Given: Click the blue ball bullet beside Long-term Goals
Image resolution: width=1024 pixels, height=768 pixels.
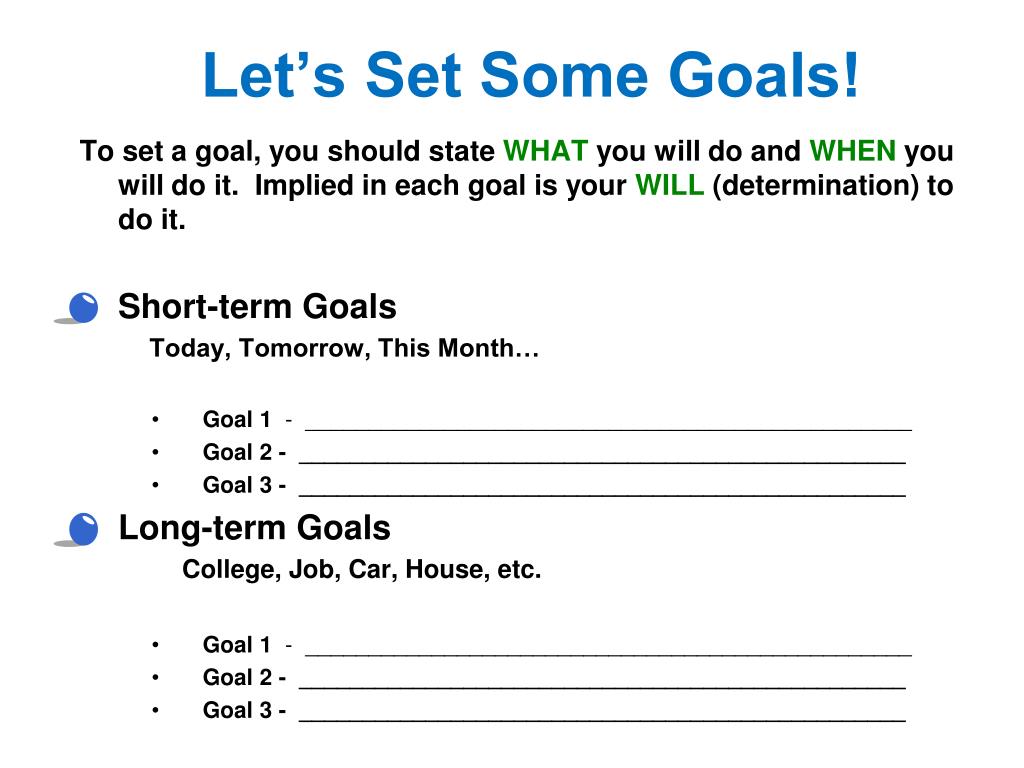Looking at the screenshot, I should coord(82,529).
